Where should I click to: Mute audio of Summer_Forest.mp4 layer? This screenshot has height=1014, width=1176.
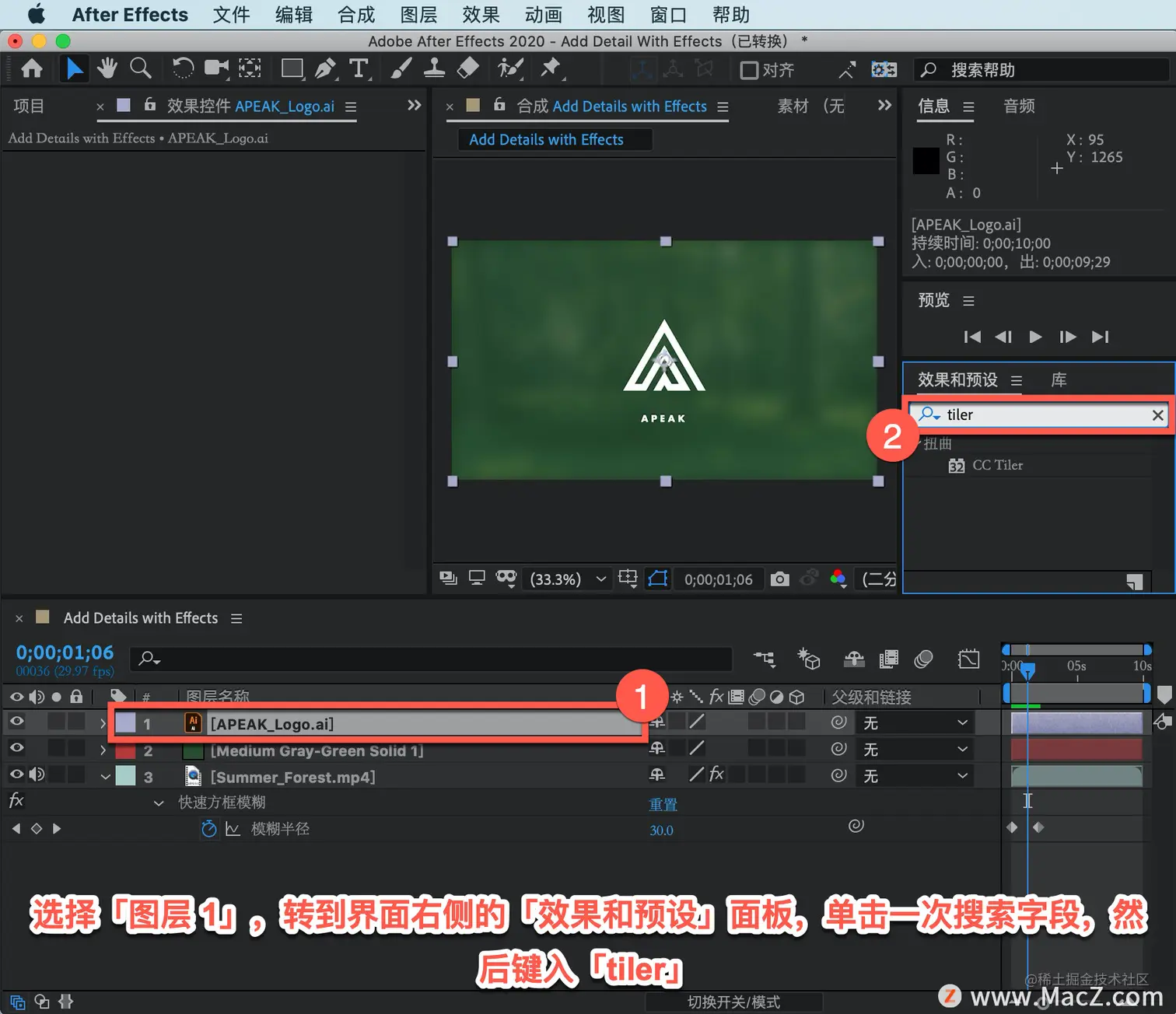(37, 774)
